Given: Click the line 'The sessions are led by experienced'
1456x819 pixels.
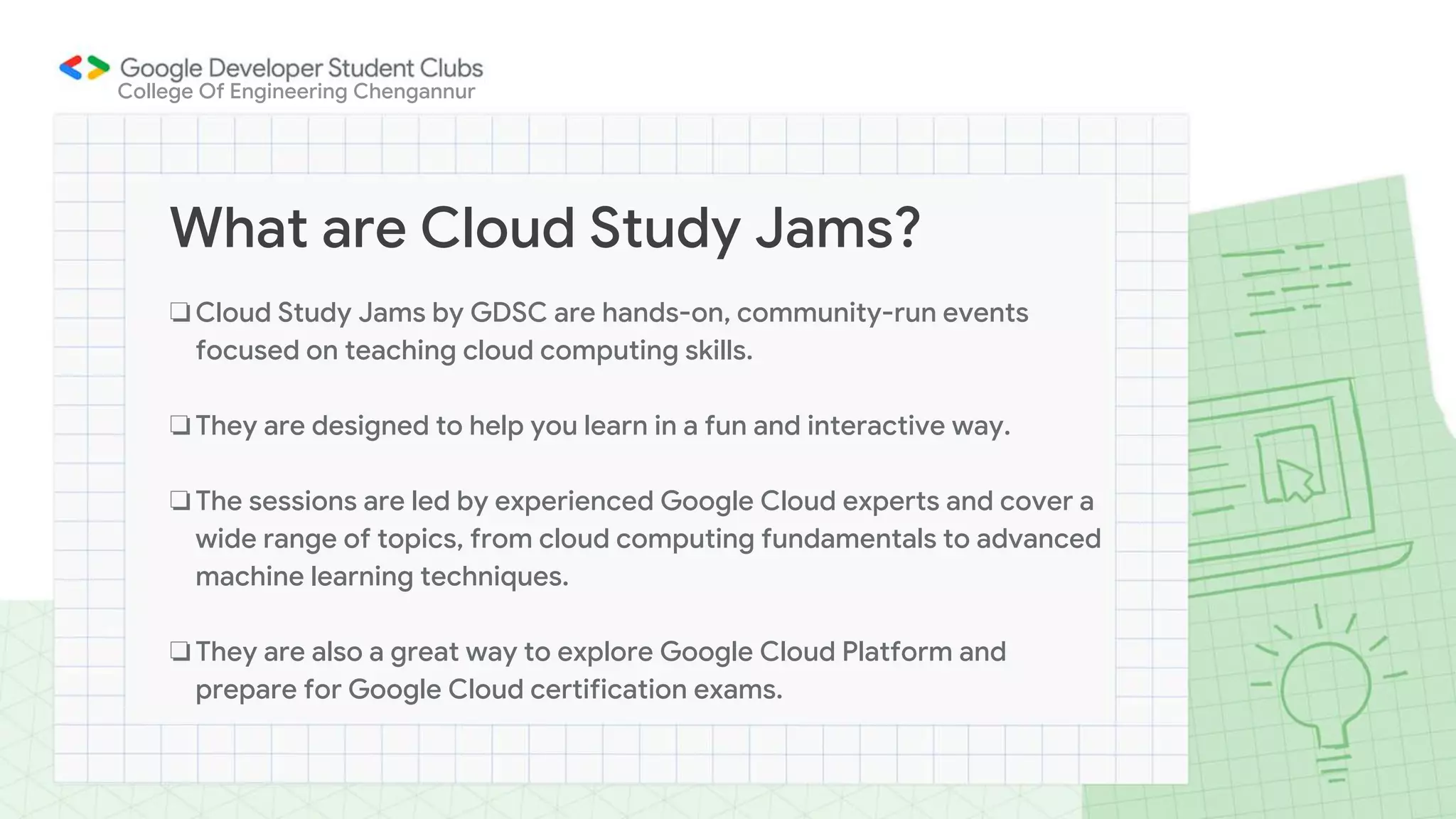Looking at the screenshot, I should 644,501.
